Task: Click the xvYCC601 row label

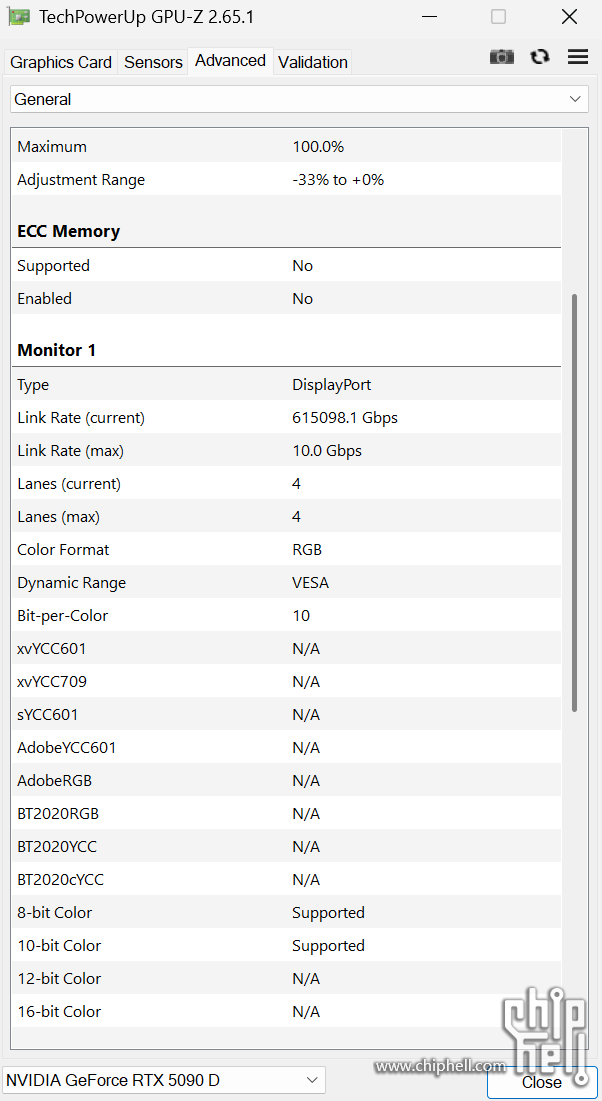Action: 51,649
